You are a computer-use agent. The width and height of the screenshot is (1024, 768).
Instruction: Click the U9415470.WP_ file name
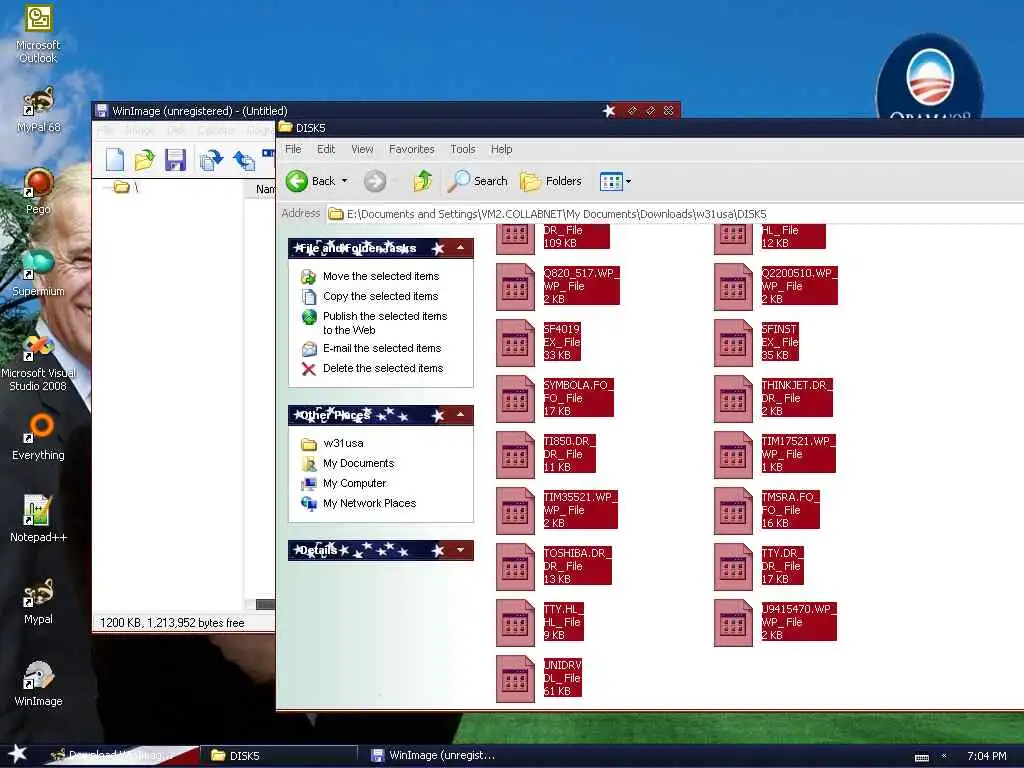point(799,610)
